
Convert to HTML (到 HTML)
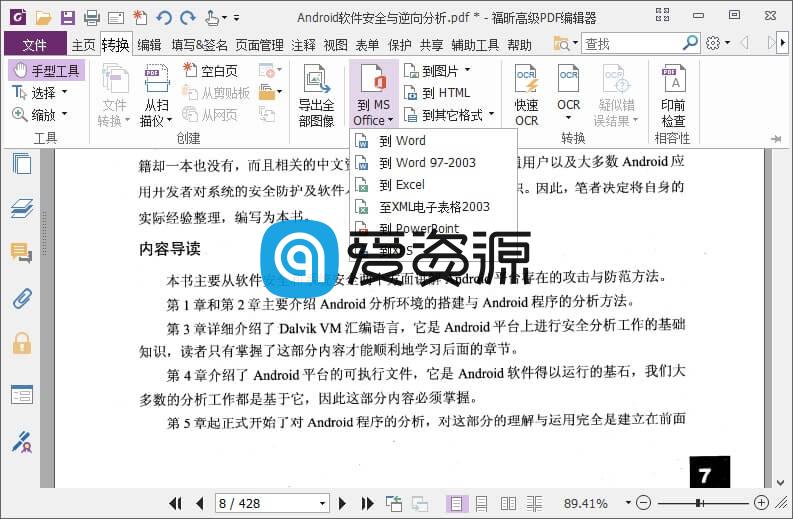click(x=437, y=93)
